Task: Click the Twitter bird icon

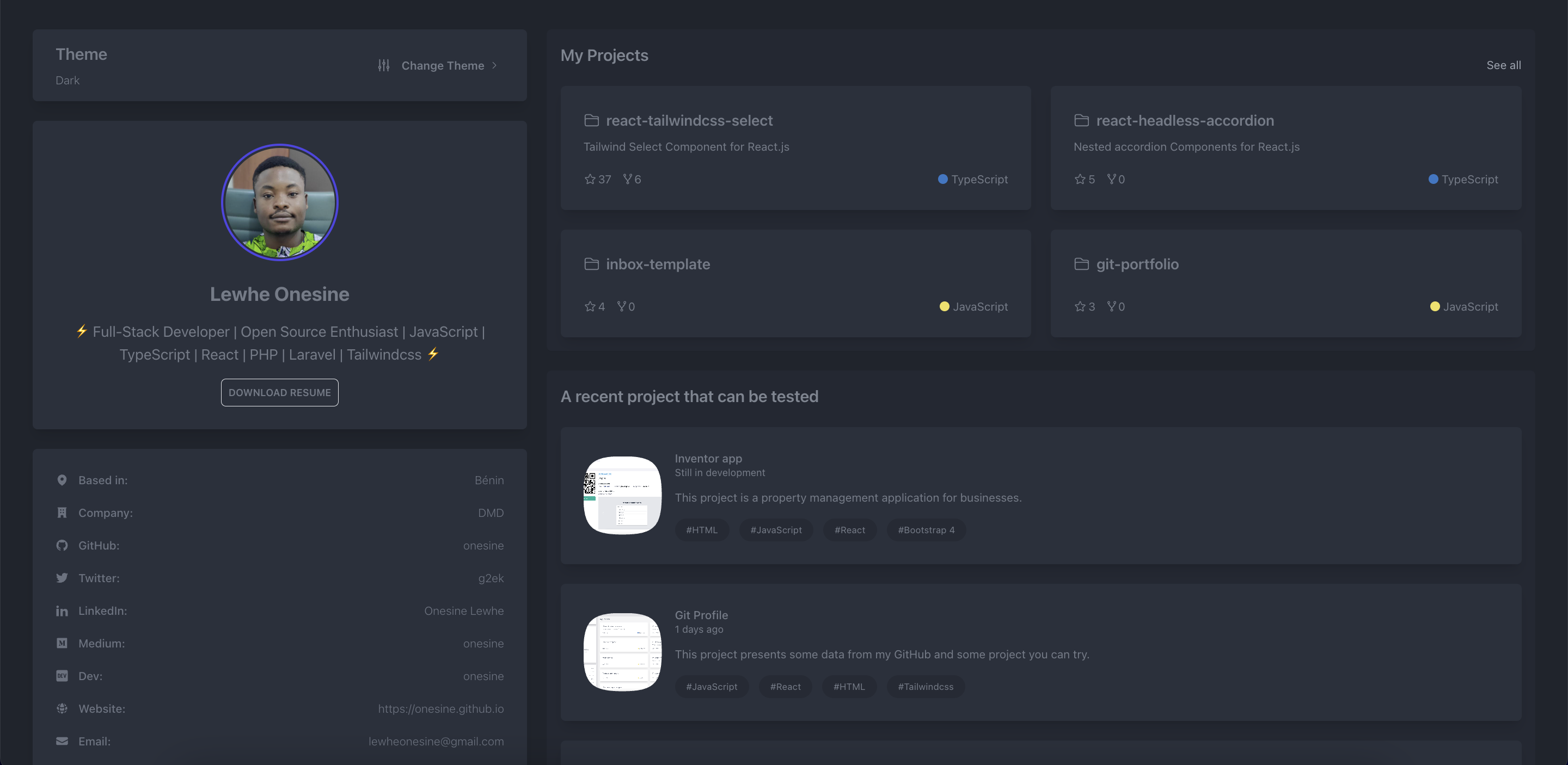Action: click(x=62, y=578)
